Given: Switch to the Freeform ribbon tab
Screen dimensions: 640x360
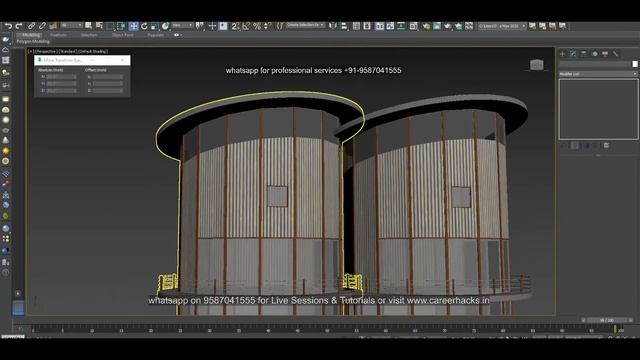Looking at the screenshot, I should pyautogui.click(x=58, y=35).
